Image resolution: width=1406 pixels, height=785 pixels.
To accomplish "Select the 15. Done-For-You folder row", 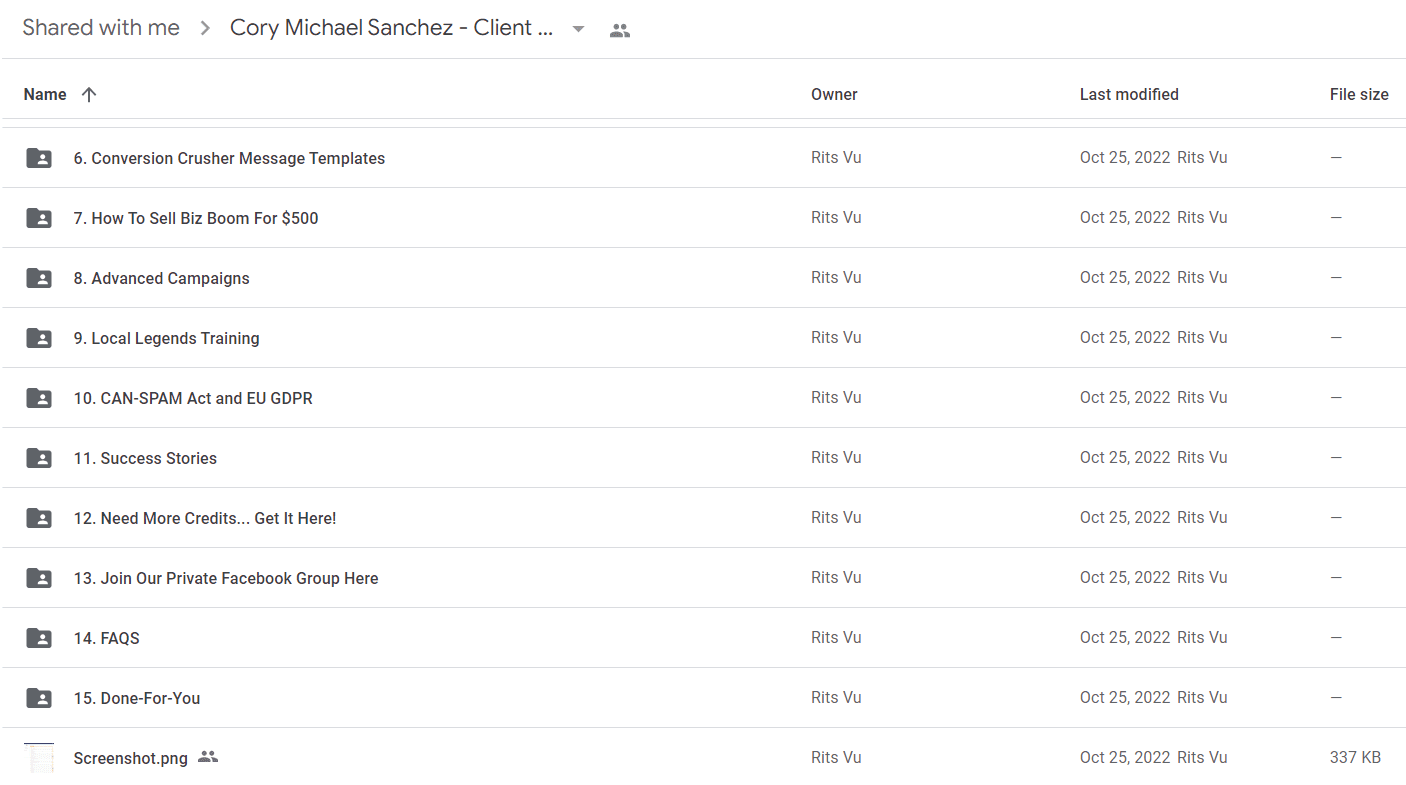I will click(x=703, y=698).
